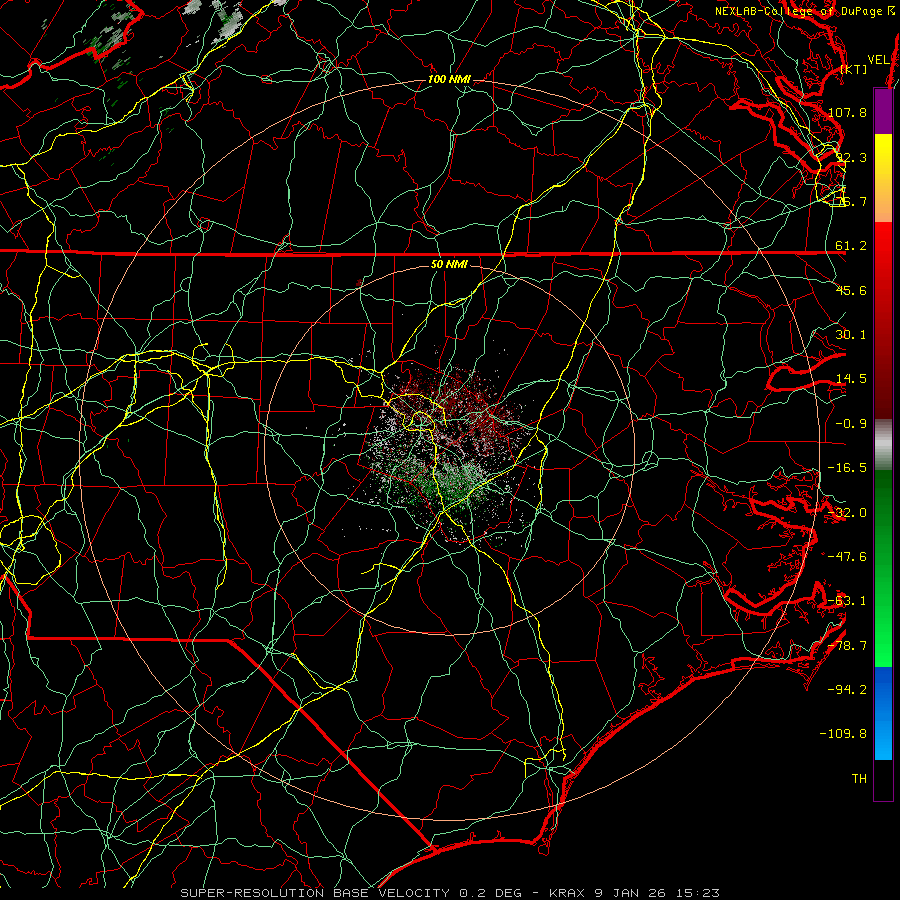
Task: Click the -0.9 velocity scale value
Action: point(851,424)
